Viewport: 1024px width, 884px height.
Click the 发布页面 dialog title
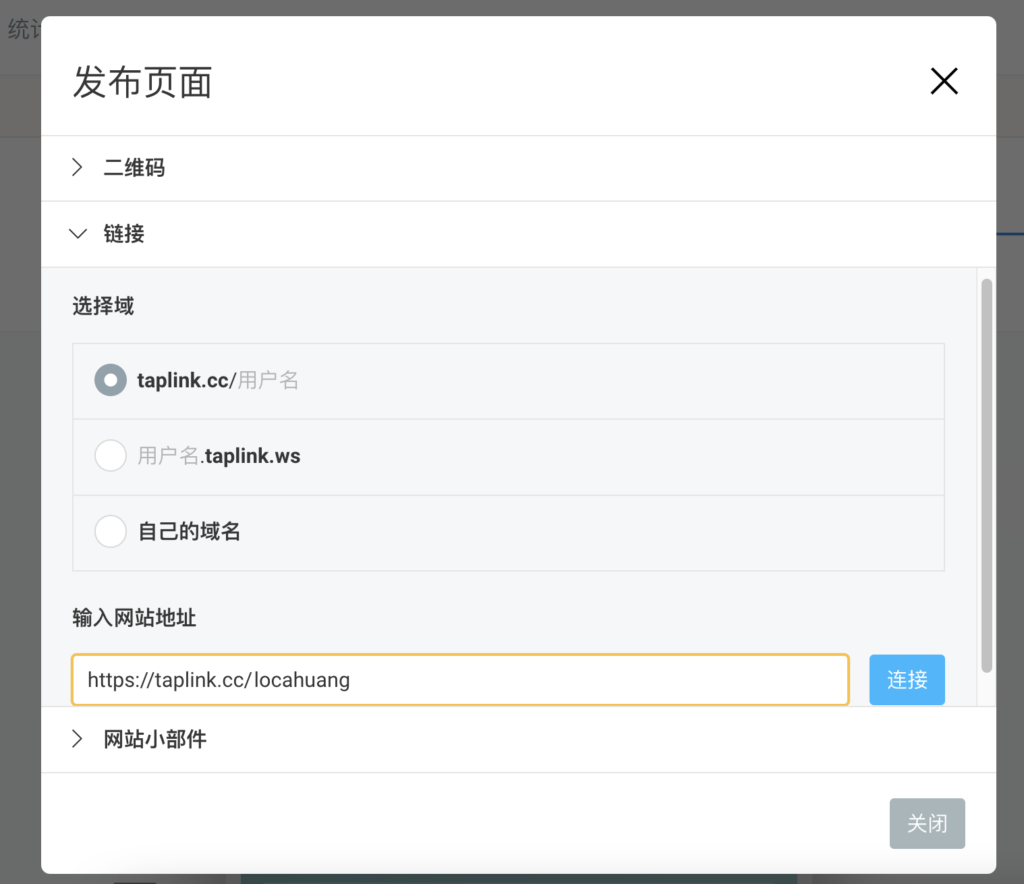tap(142, 82)
